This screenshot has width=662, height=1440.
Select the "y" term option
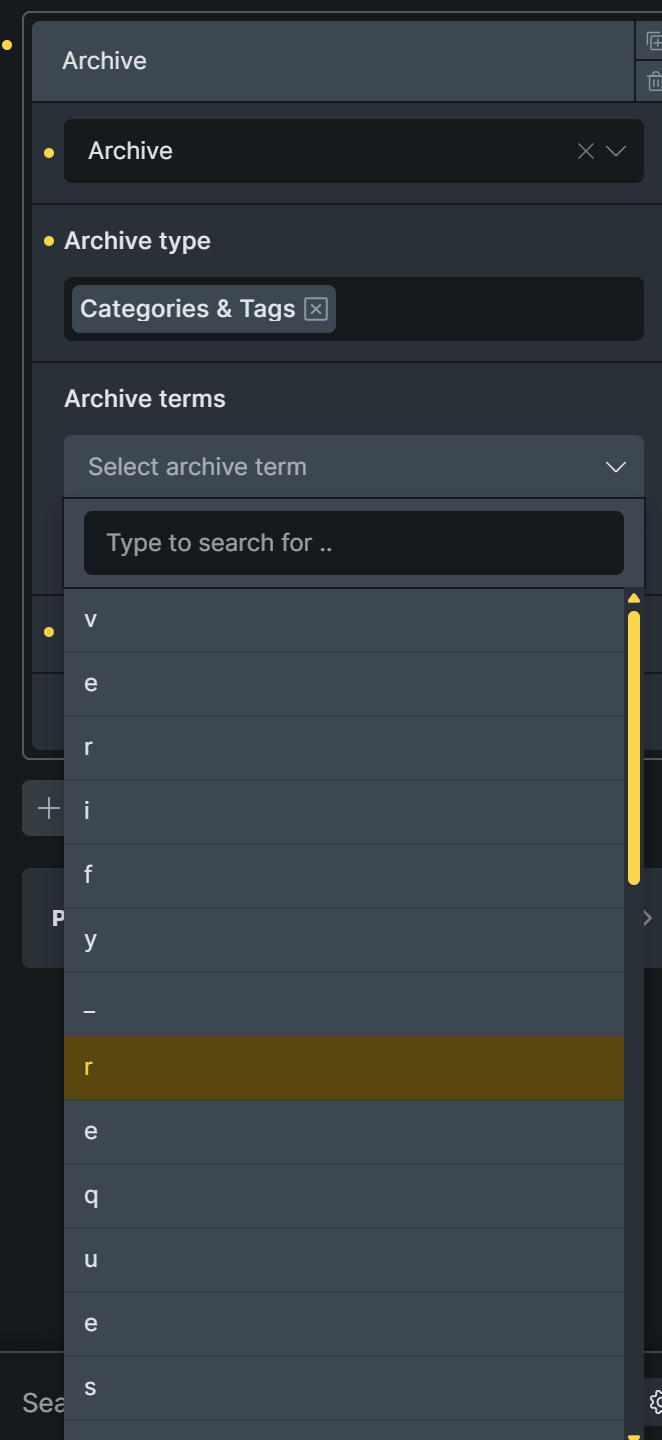point(344,940)
